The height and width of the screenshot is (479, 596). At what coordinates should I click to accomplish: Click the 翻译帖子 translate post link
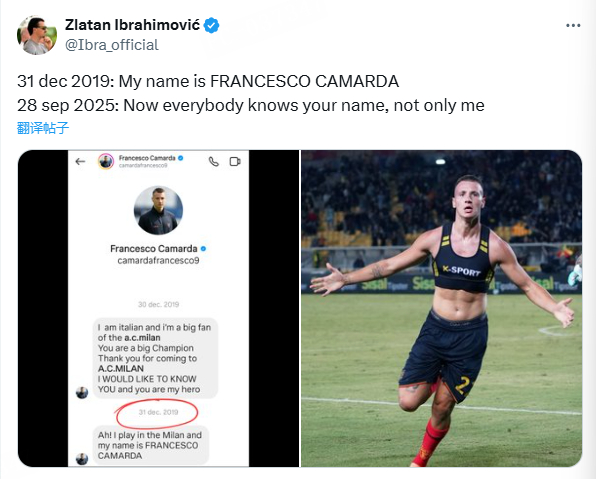click(43, 128)
